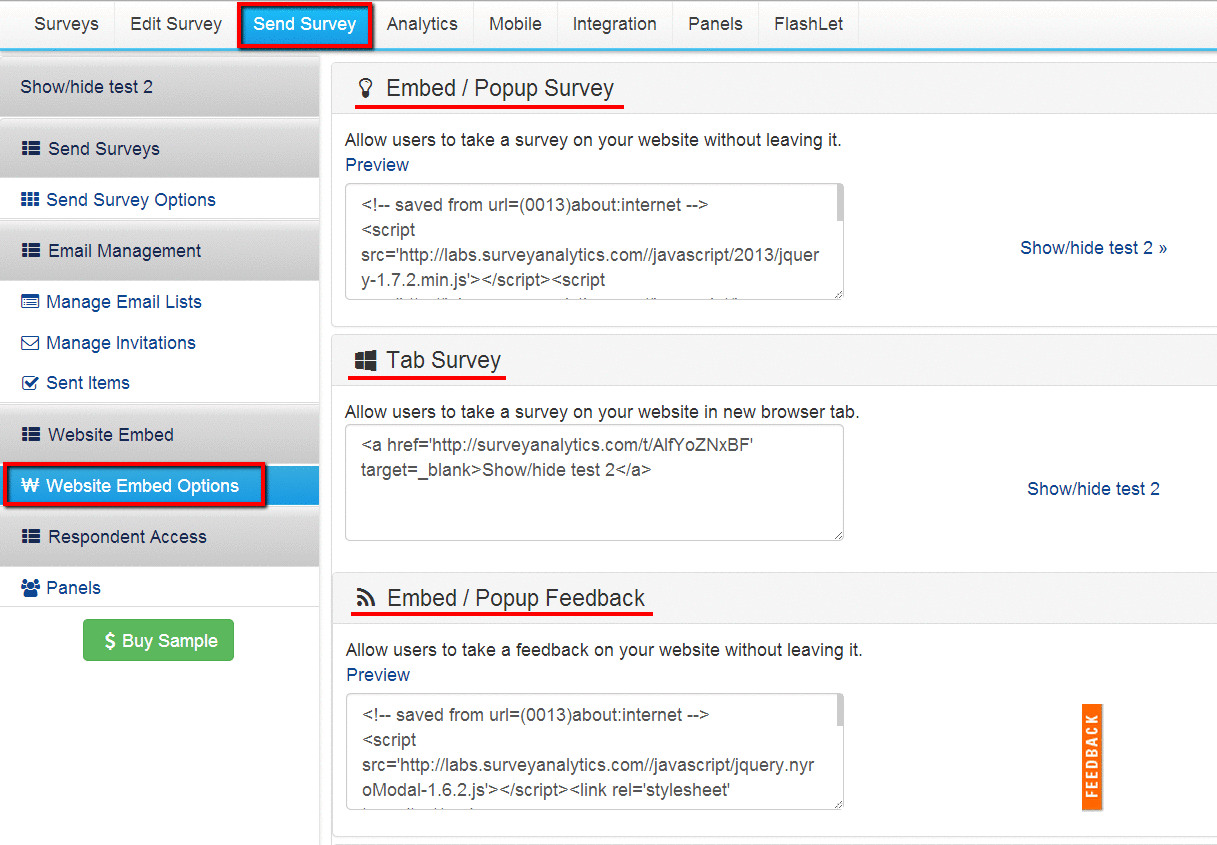Click the 'Tab Survey' heading

[x=444, y=360]
